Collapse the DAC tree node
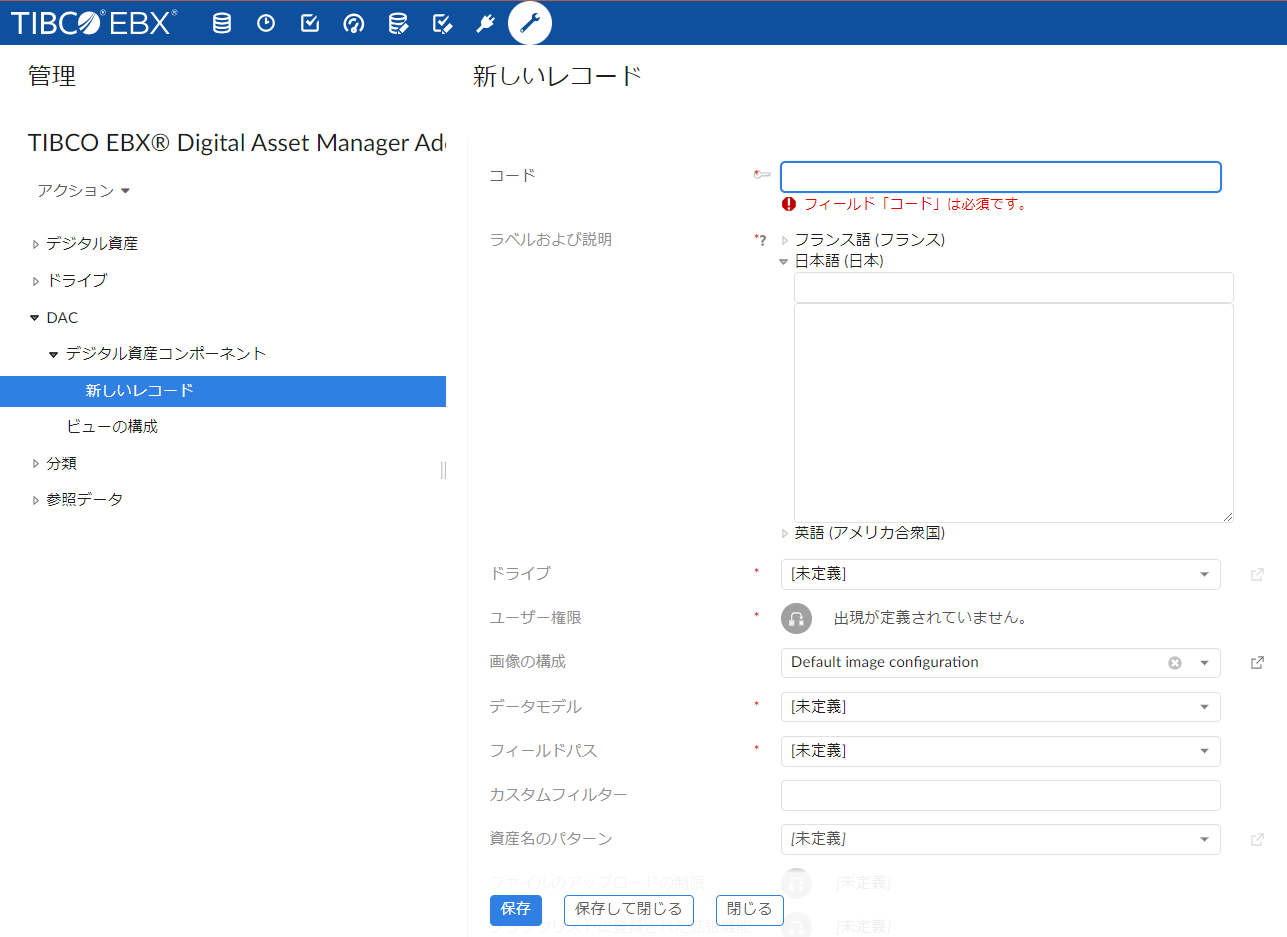The image size is (1287, 937). click(x=35, y=318)
